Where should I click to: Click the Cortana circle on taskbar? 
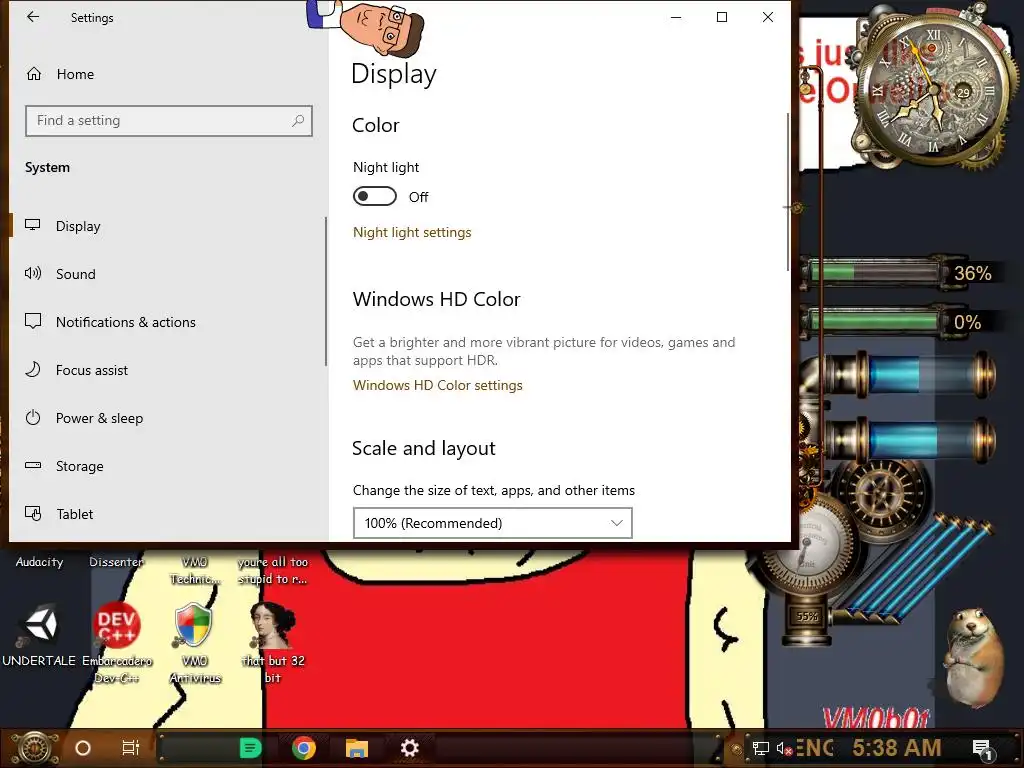point(83,748)
